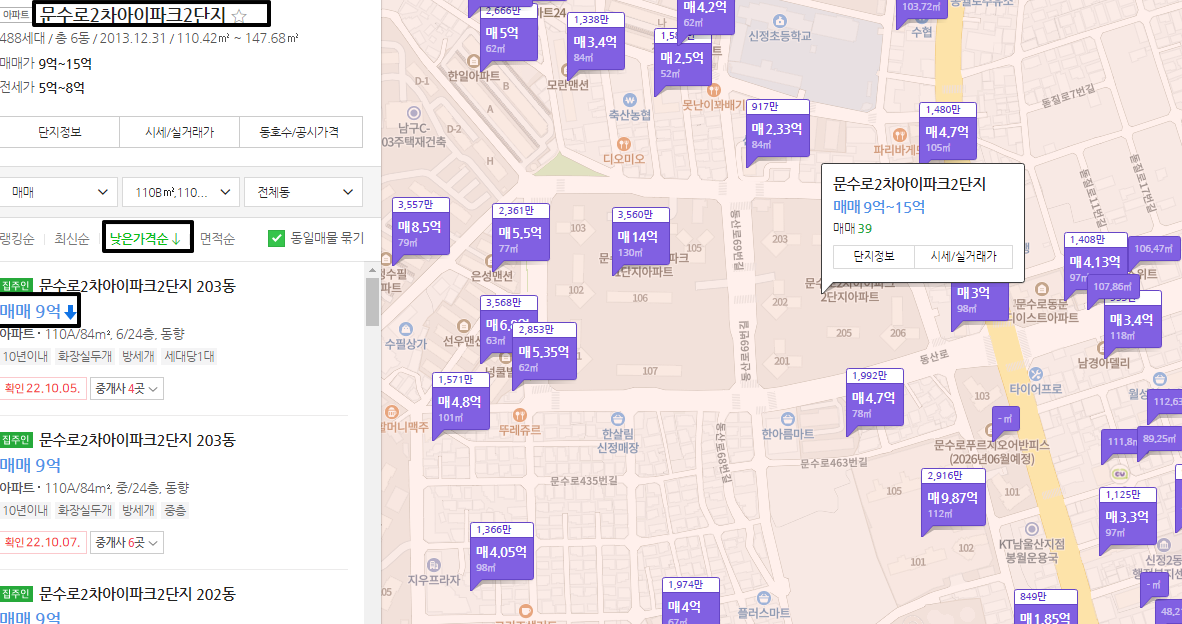Open the 동호수/공시가격 tab
This screenshot has height=624, width=1182.
(x=301, y=132)
